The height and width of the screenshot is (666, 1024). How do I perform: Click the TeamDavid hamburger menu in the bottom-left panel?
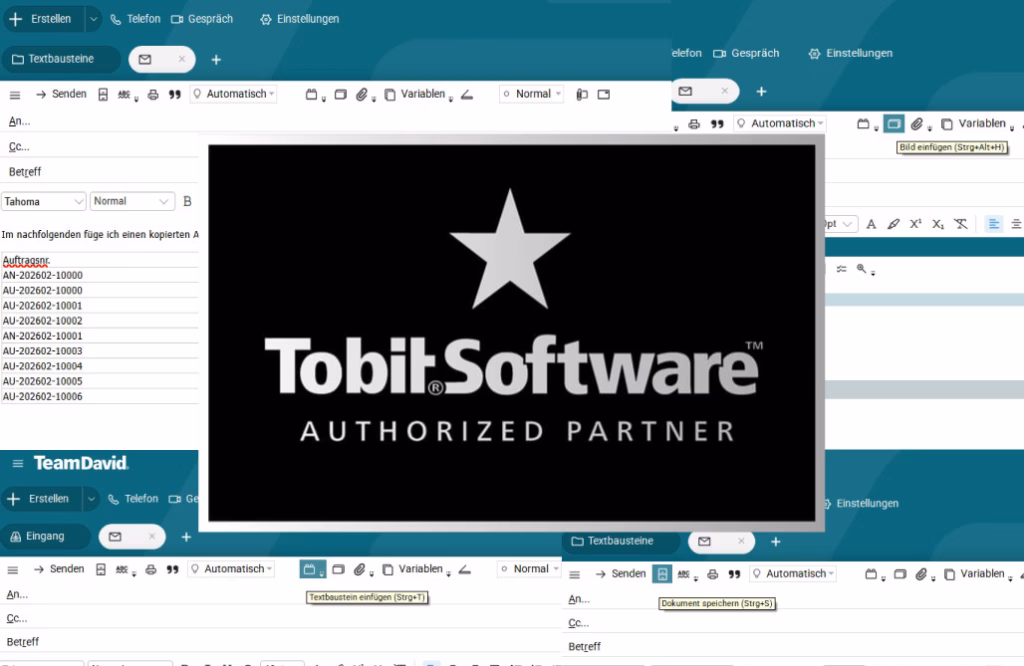coord(18,464)
